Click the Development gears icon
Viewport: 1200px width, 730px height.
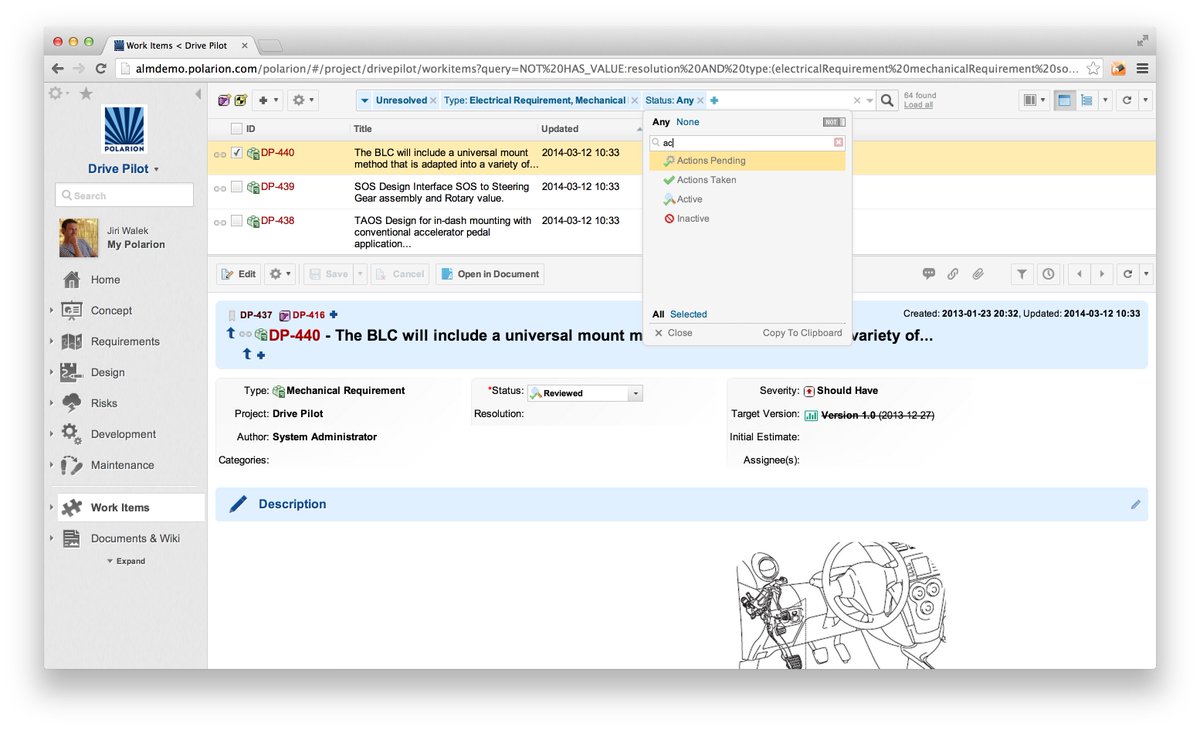click(x=71, y=434)
